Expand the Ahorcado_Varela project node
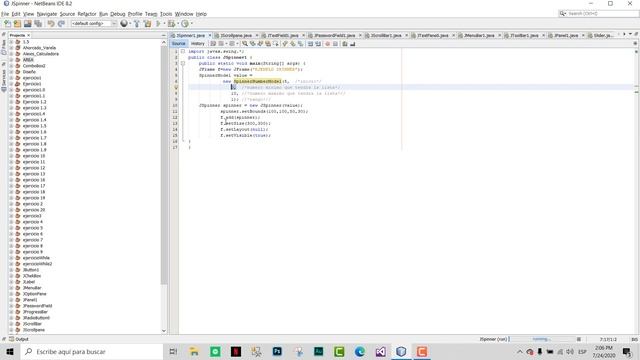Viewport: 640px width, 360px height. pyautogui.click(x=11, y=48)
